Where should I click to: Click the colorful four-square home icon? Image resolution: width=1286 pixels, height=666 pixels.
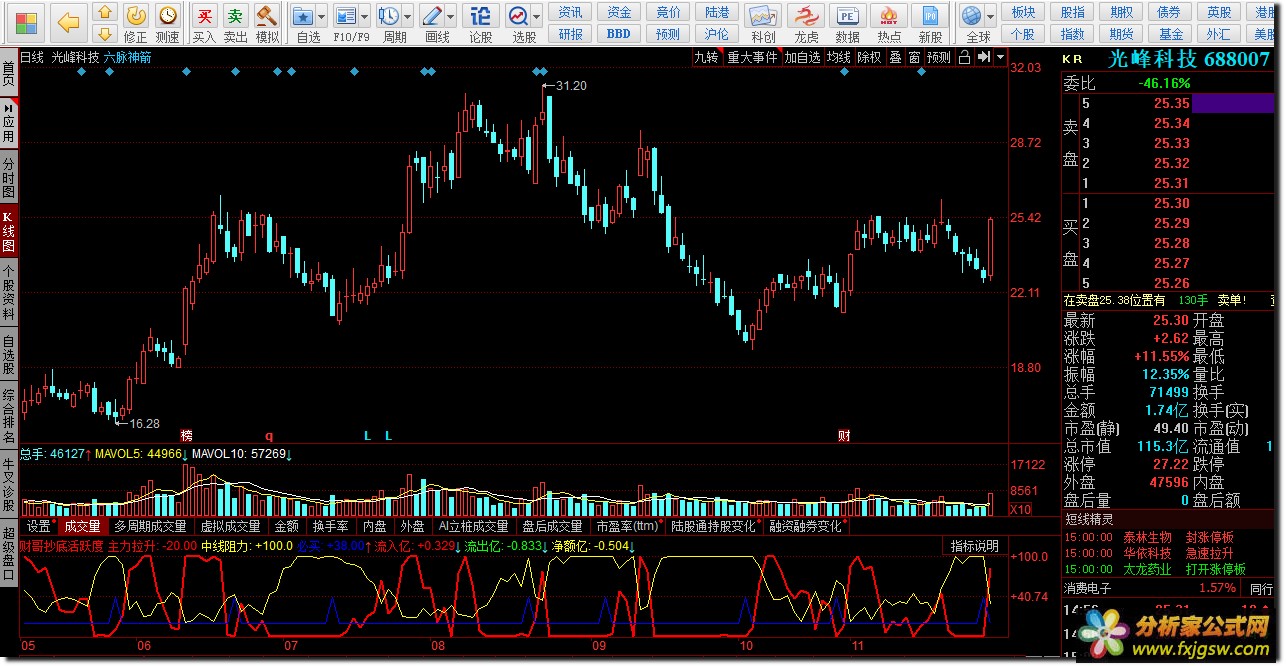(x=28, y=21)
